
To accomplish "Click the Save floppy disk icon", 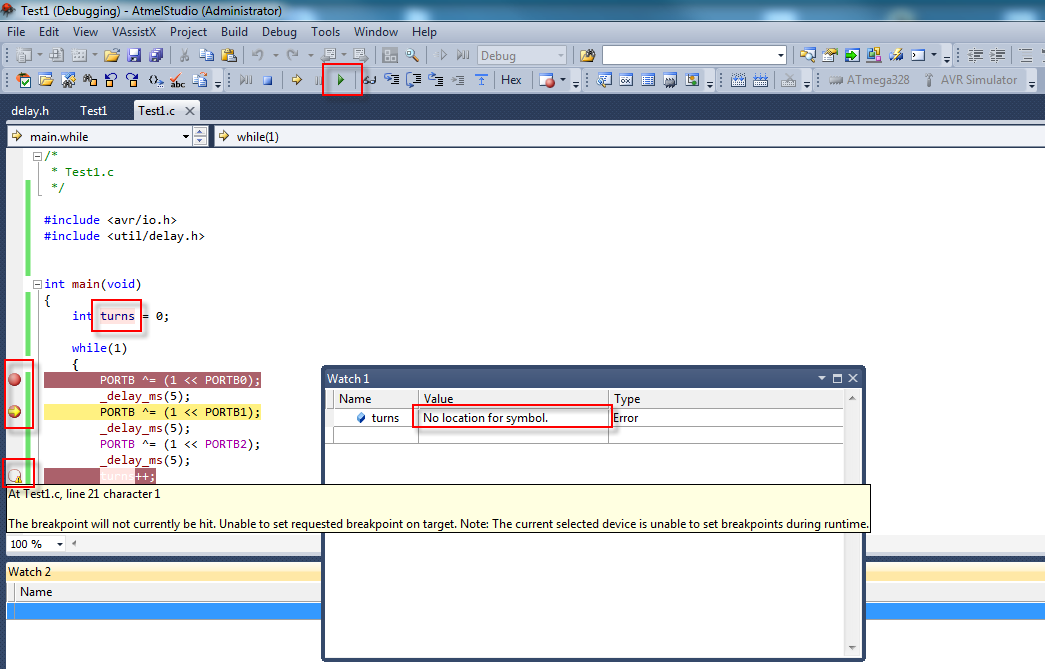I will point(134,55).
